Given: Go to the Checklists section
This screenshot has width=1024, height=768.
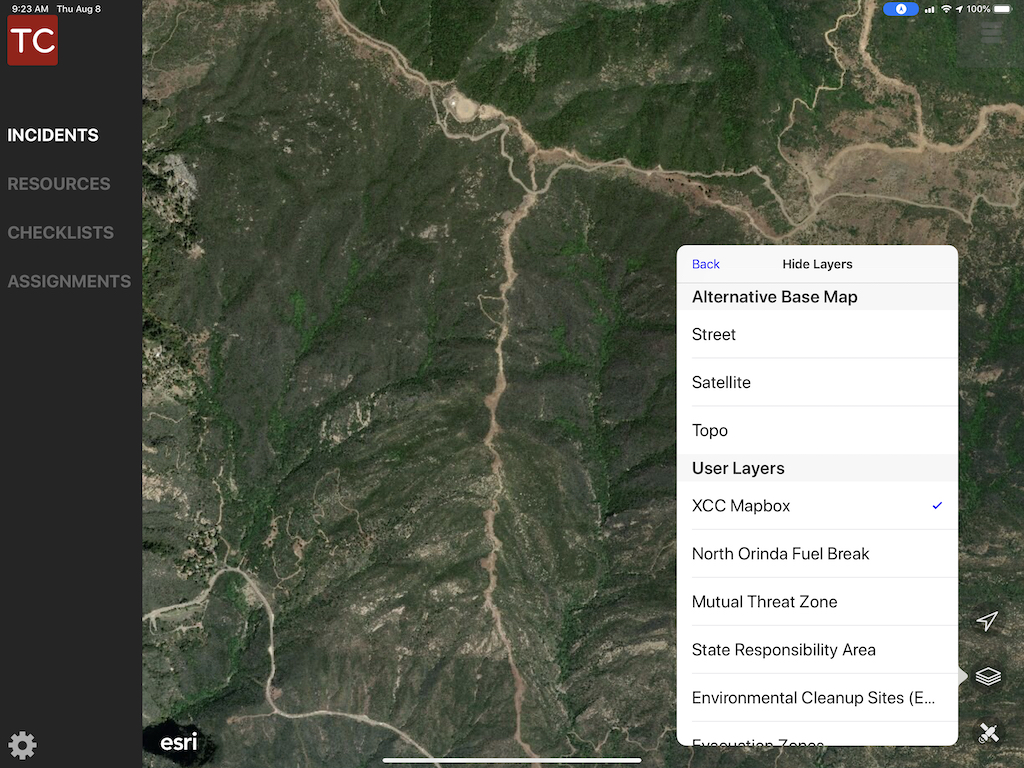Looking at the screenshot, I should click(61, 233).
